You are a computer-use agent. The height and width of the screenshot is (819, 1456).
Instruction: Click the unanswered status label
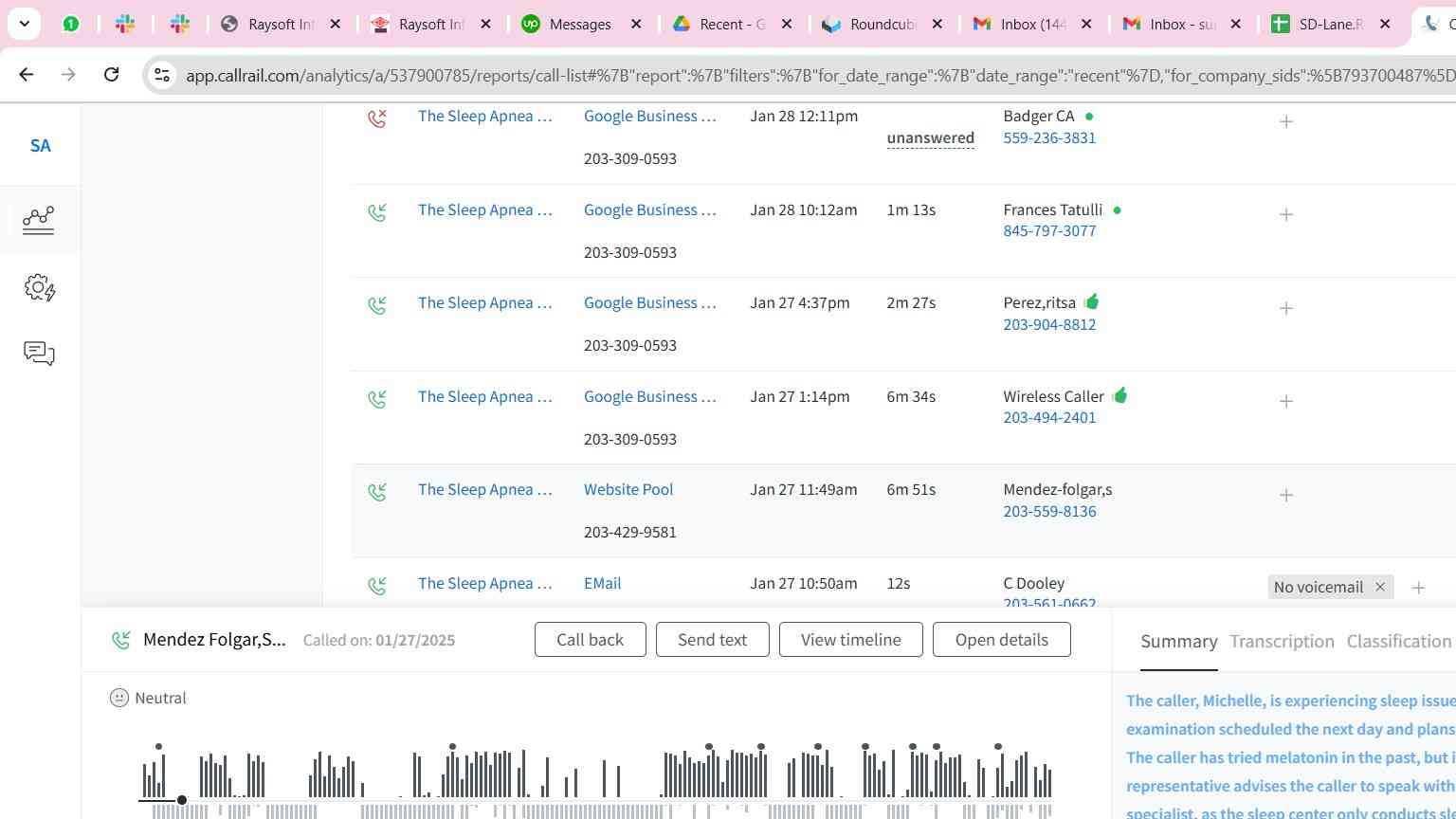(x=930, y=138)
